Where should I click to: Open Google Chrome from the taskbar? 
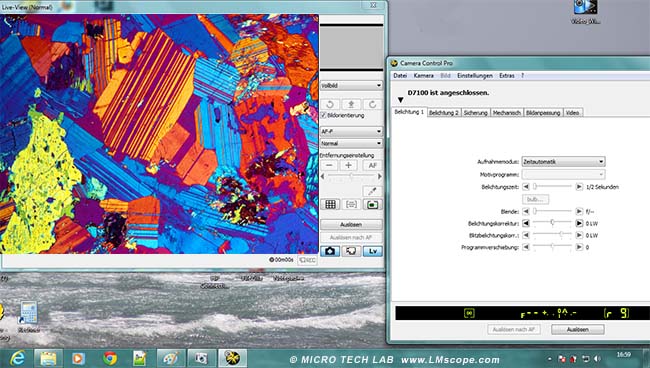point(110,358)
